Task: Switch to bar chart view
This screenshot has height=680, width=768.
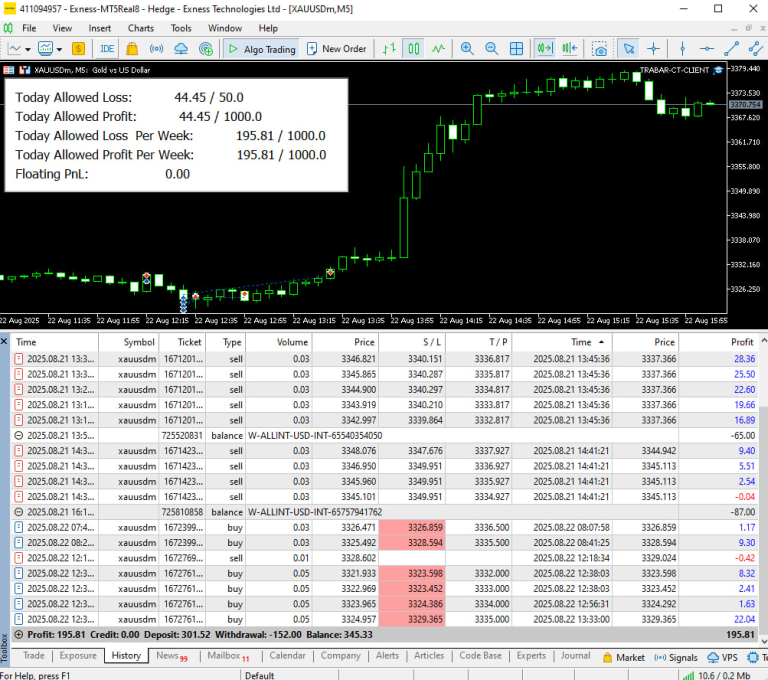Action: [x=389, y=49]
